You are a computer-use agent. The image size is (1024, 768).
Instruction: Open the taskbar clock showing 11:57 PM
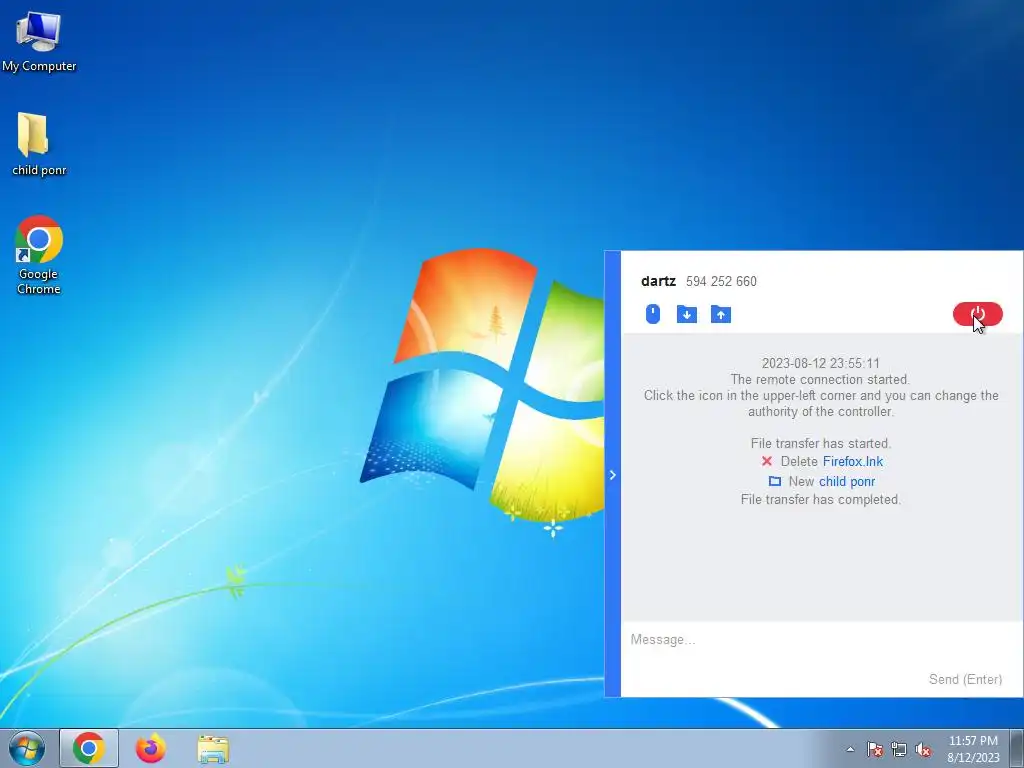point(973,749)
